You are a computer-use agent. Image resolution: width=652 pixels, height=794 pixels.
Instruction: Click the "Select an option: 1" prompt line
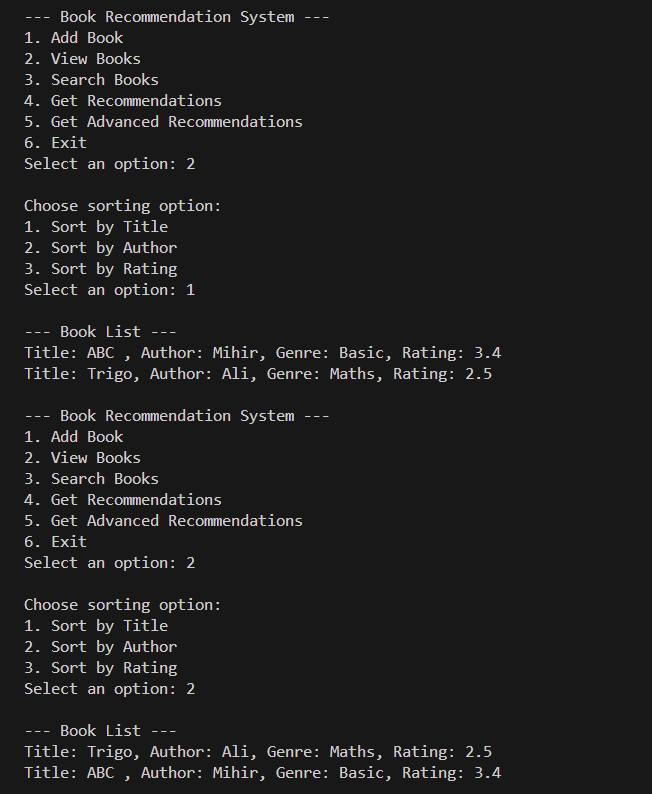[109, 290]
